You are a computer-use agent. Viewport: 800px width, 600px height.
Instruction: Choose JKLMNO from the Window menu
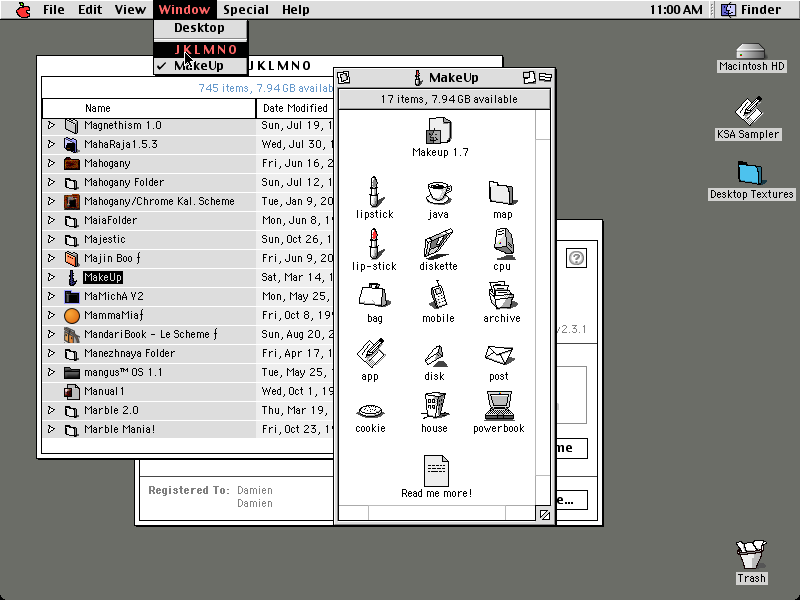(x=201, y=49)
